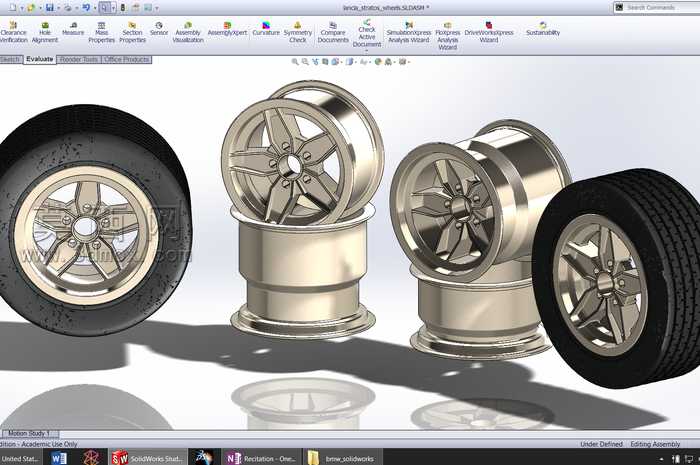Click the Search Commands field
Image resolution: width=700 pixels, height=465 pixels.
pyautogui.click(x=656, y=7)
